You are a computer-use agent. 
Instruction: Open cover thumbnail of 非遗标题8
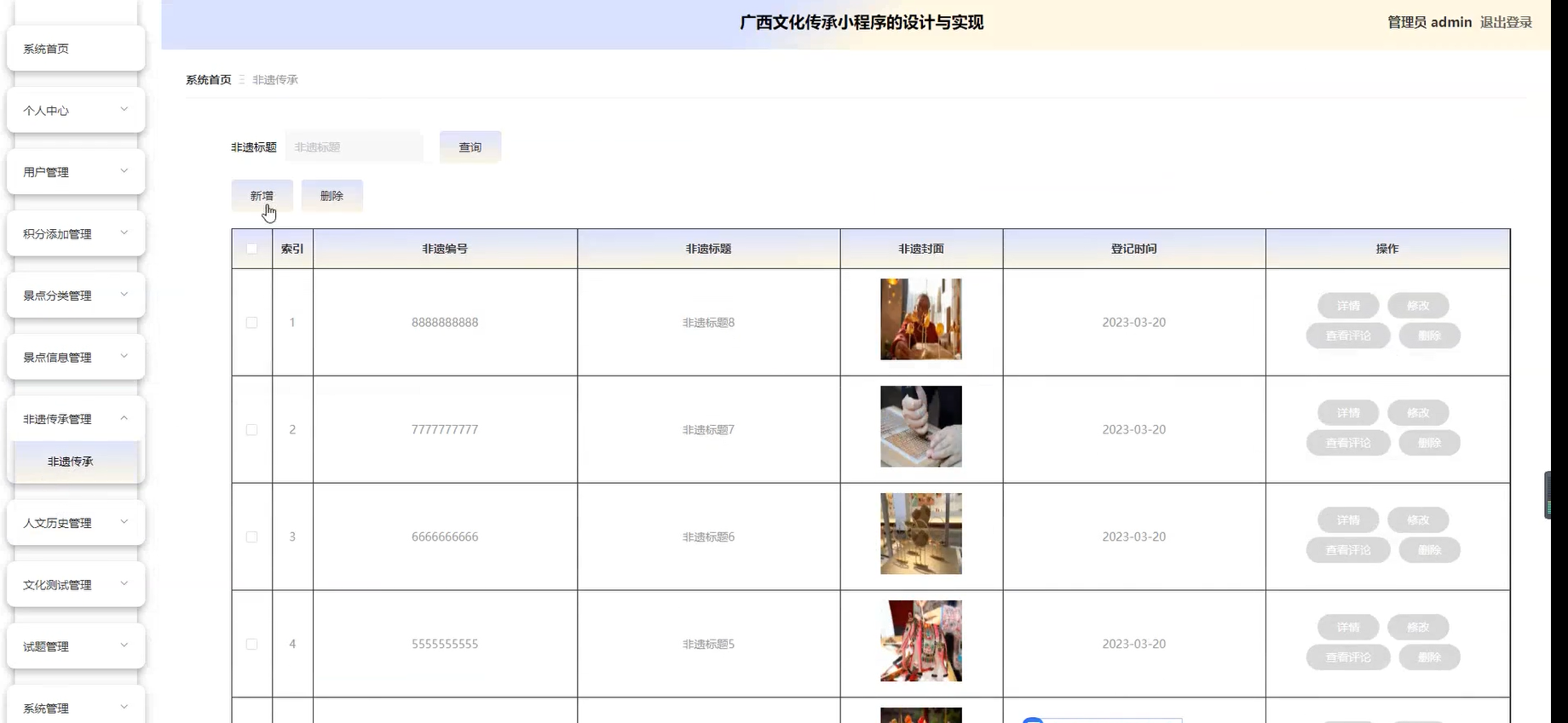(921, 319)
